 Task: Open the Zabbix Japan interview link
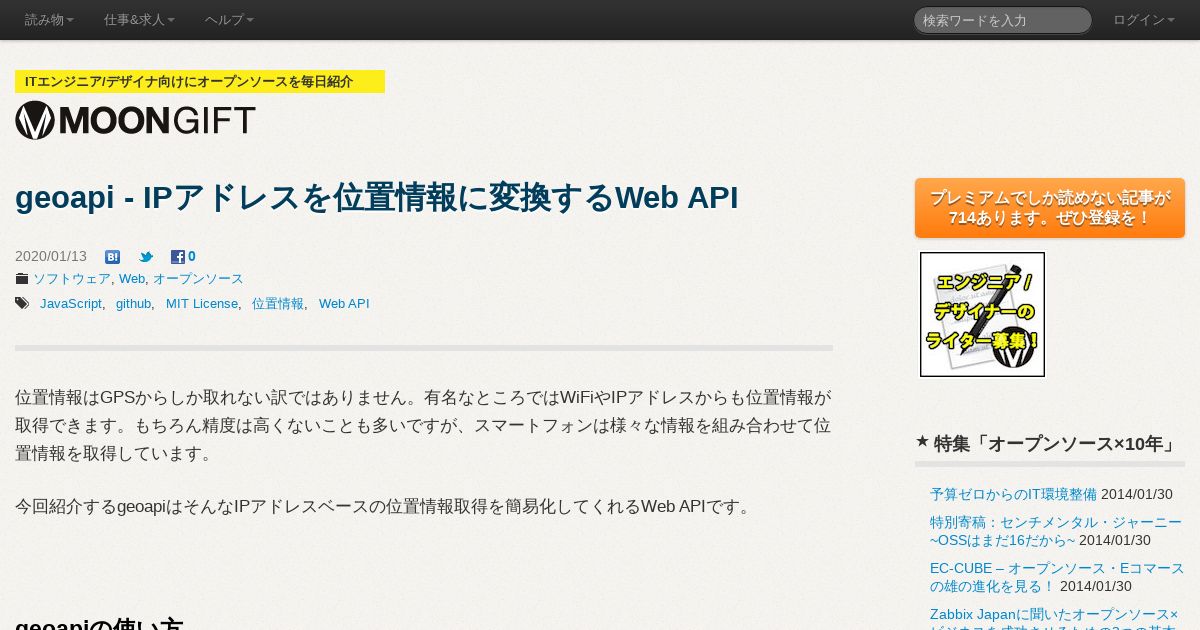(1054, 618)
